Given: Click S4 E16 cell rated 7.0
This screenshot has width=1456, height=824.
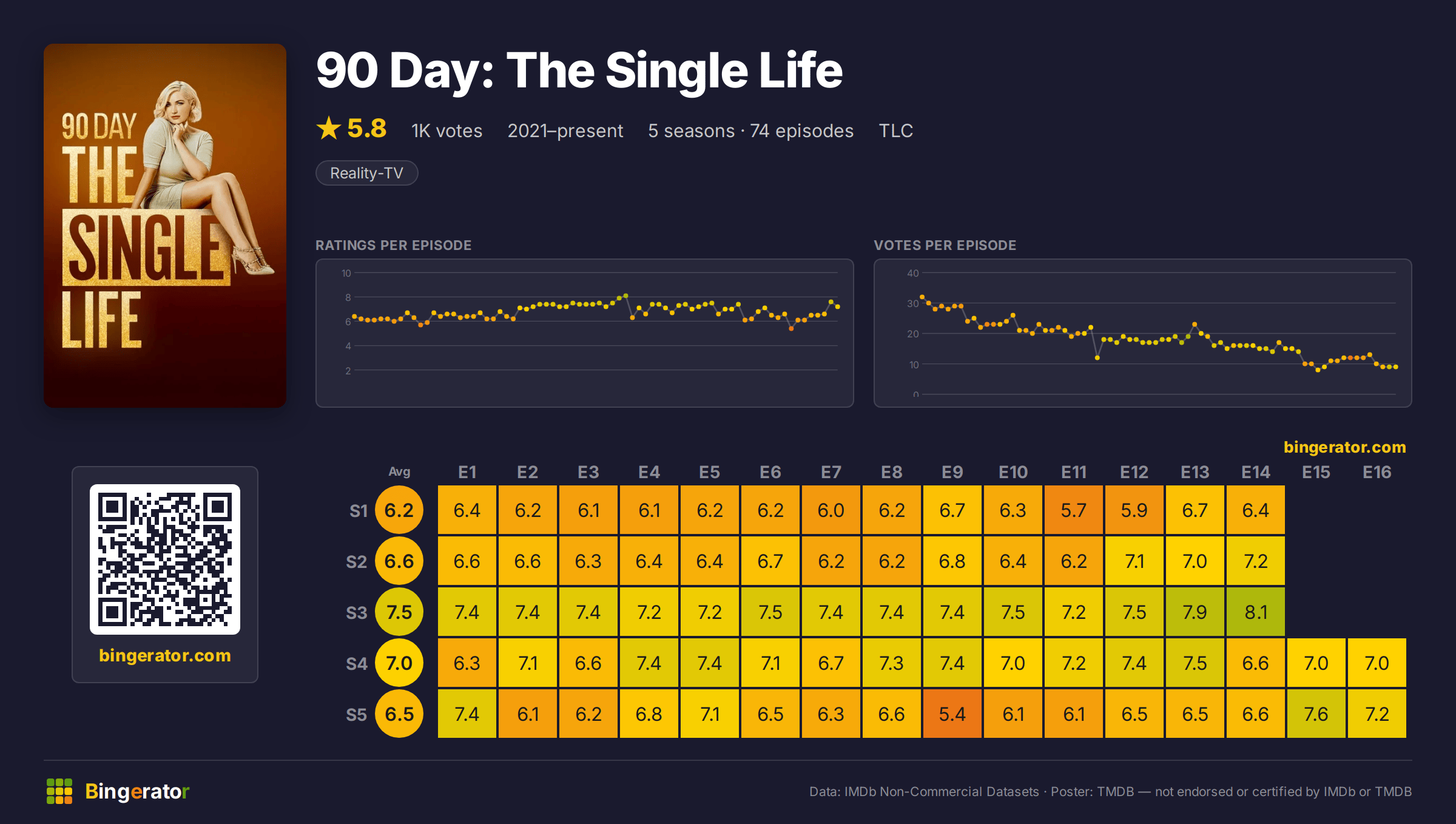Looking at the screenshot, I should 1377,663.
